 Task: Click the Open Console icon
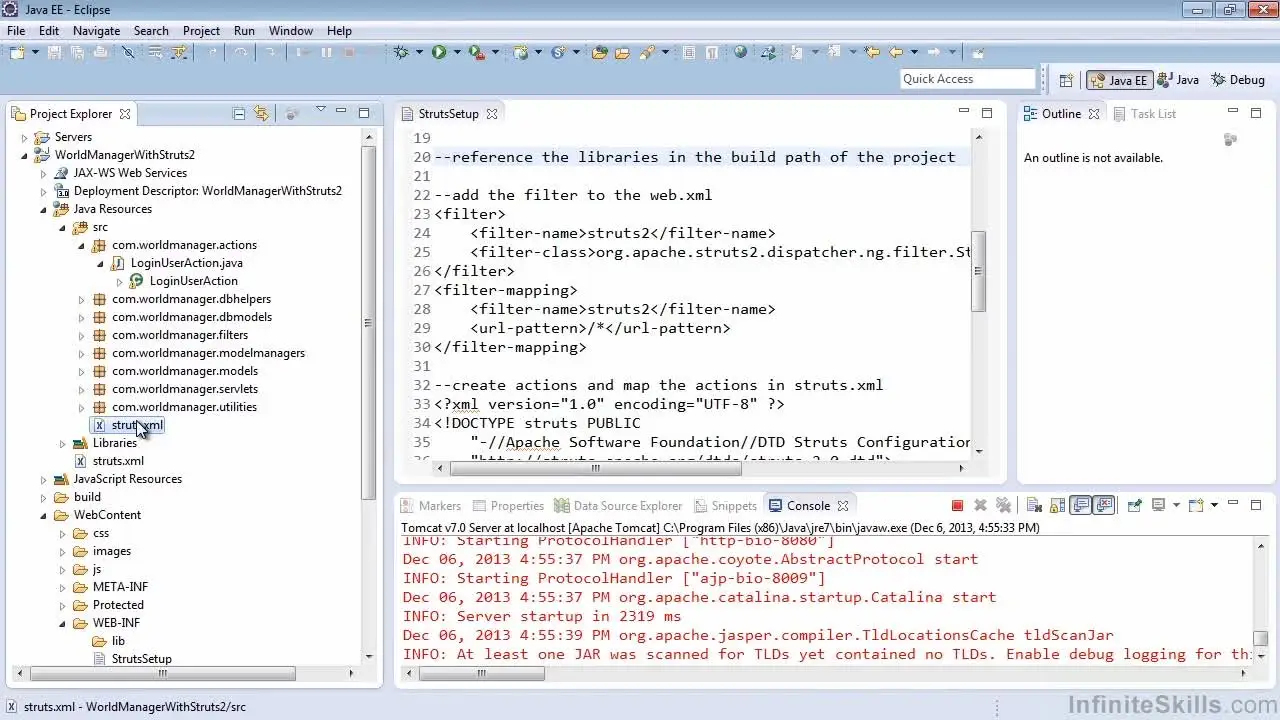[x=1196, y=506]
